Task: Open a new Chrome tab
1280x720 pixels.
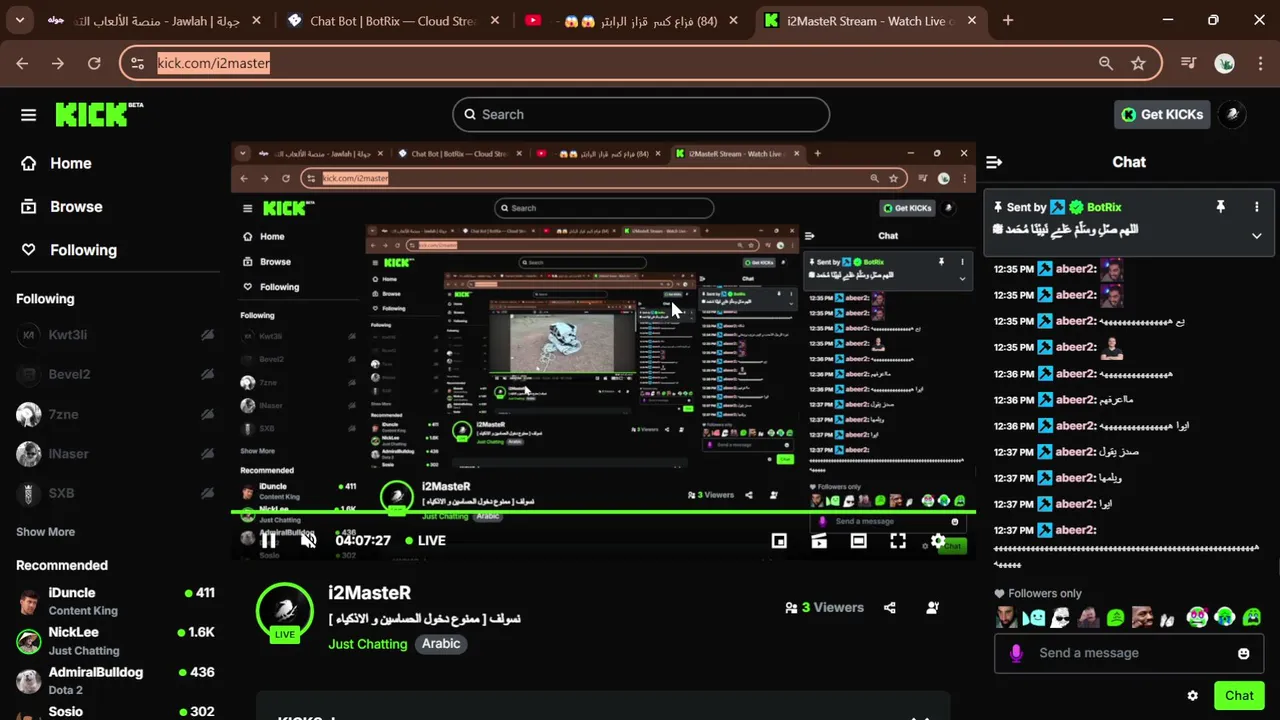Action: (x=1008, y=20)
